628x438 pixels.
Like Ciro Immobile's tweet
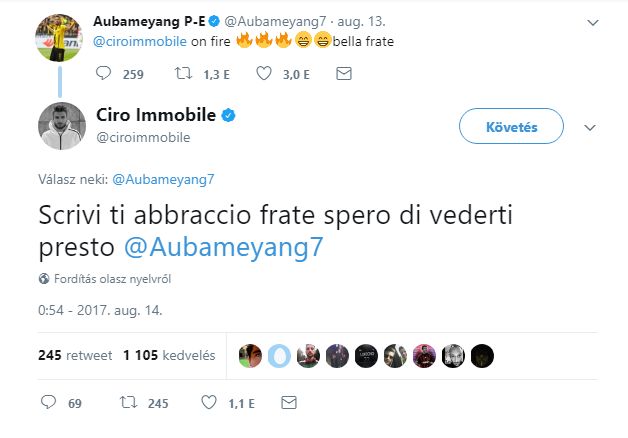coord(208,402)
